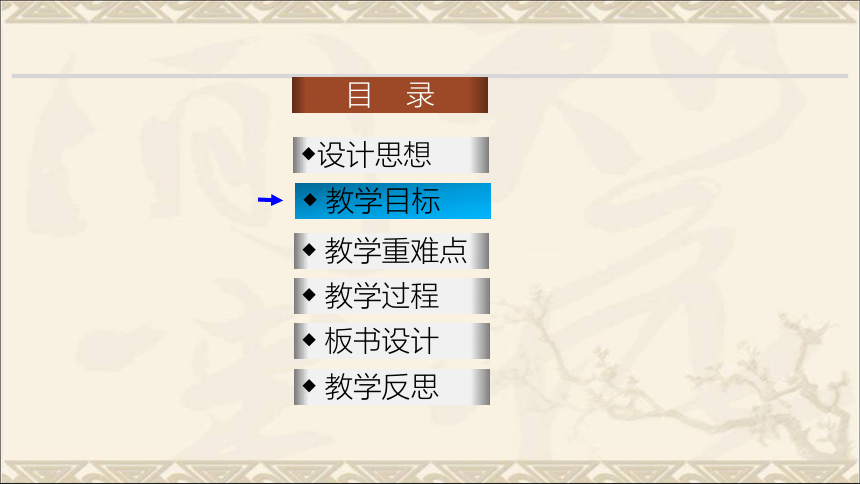
Task: Click the diamond bullet beside 教学过程
Action: [309, 295]
